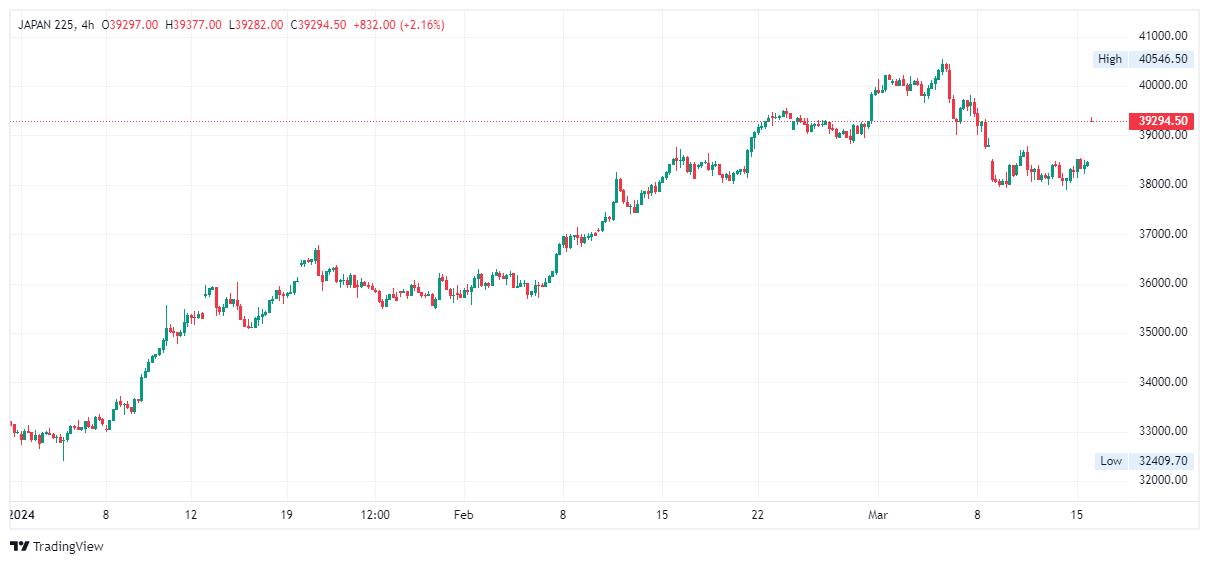This screenshot has height=564, width=1209.
Task: Click the high price value 40546.50
Action: (1163, 59)
